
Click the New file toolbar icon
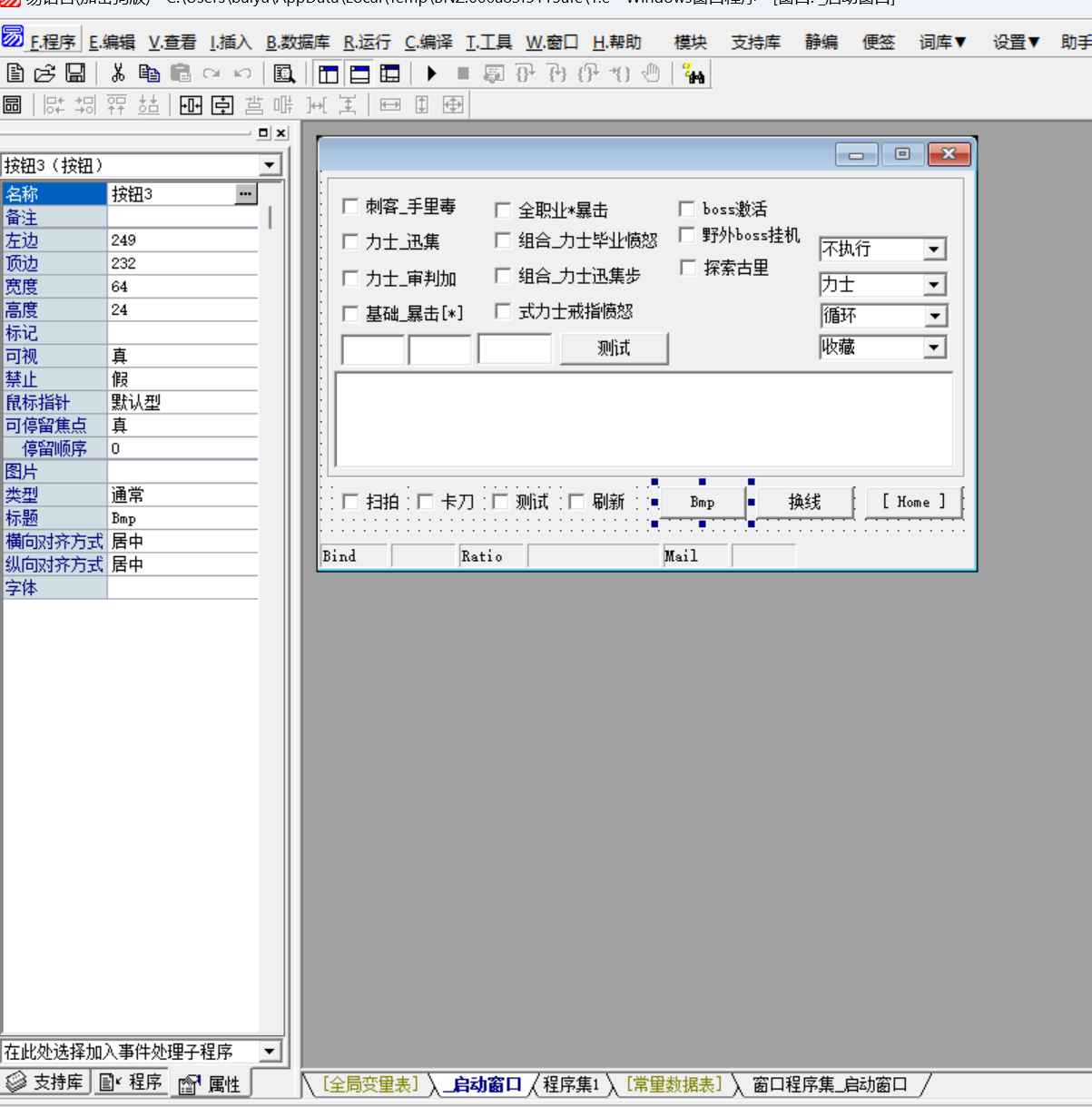pyautogui.click(x=15, y=73)
